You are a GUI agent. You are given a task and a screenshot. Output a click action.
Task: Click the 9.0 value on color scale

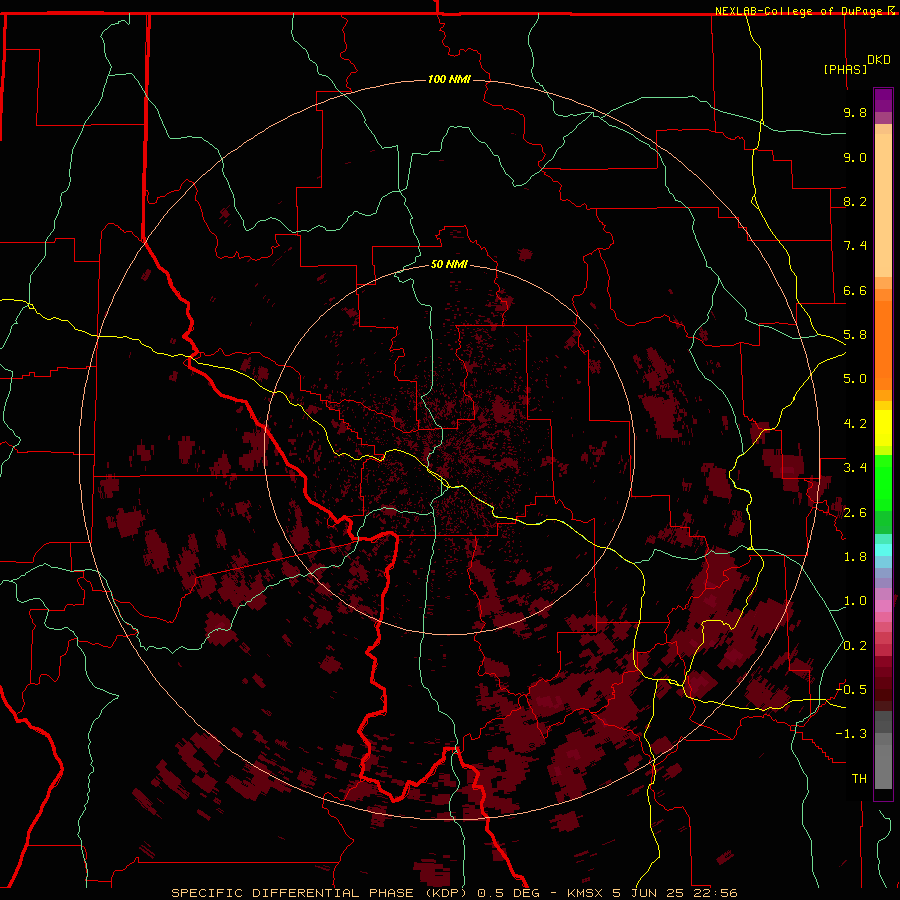pos(855,157)
